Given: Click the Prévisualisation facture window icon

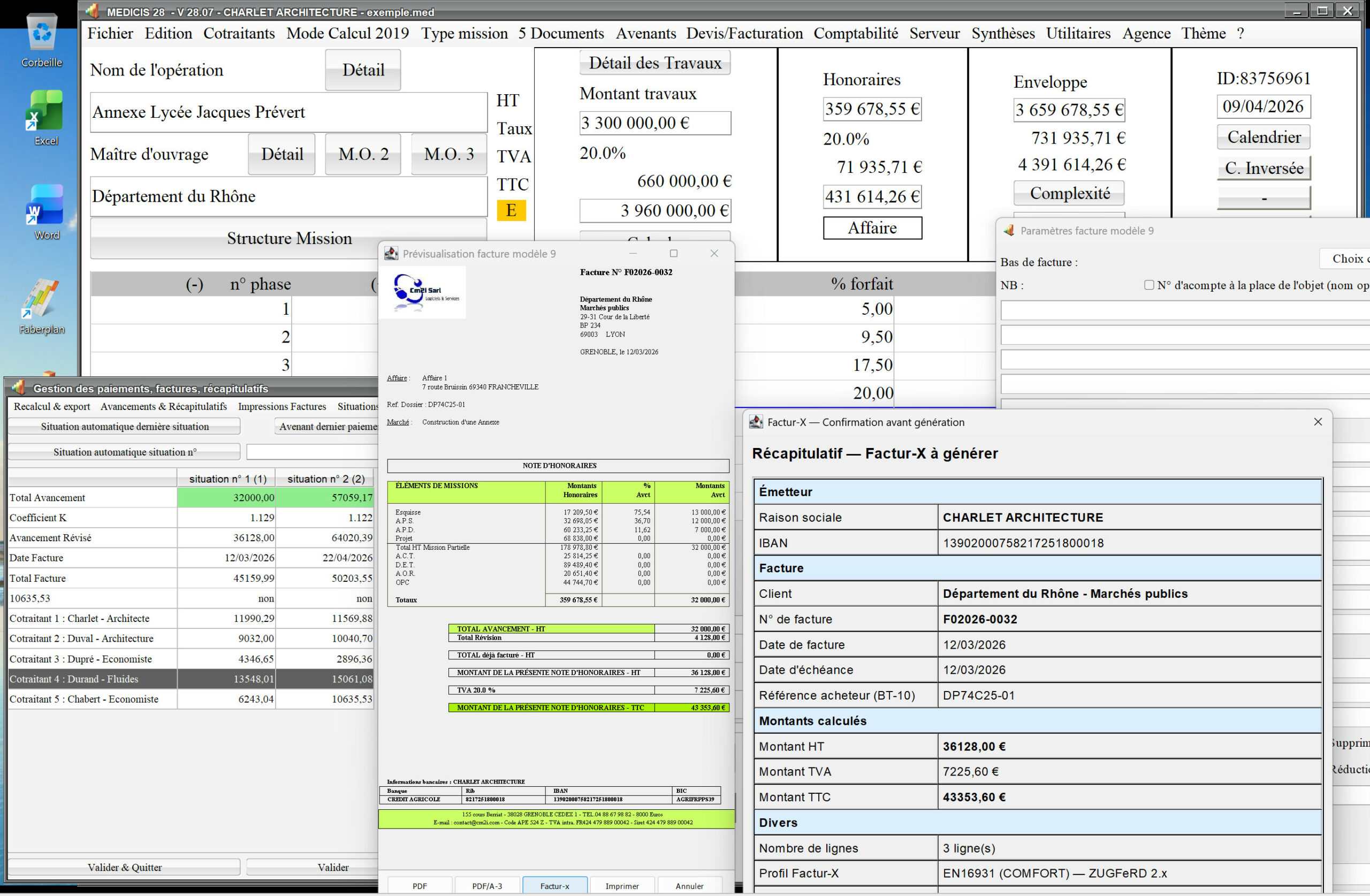Looking at the screenshot, I should click(391, 253).
